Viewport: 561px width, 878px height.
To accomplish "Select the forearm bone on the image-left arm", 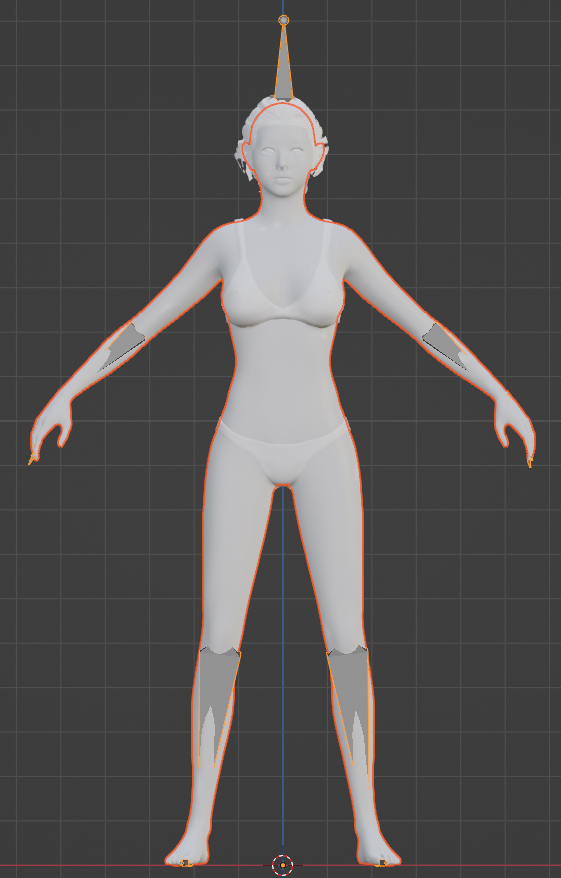I will click(x=121, y=345).
